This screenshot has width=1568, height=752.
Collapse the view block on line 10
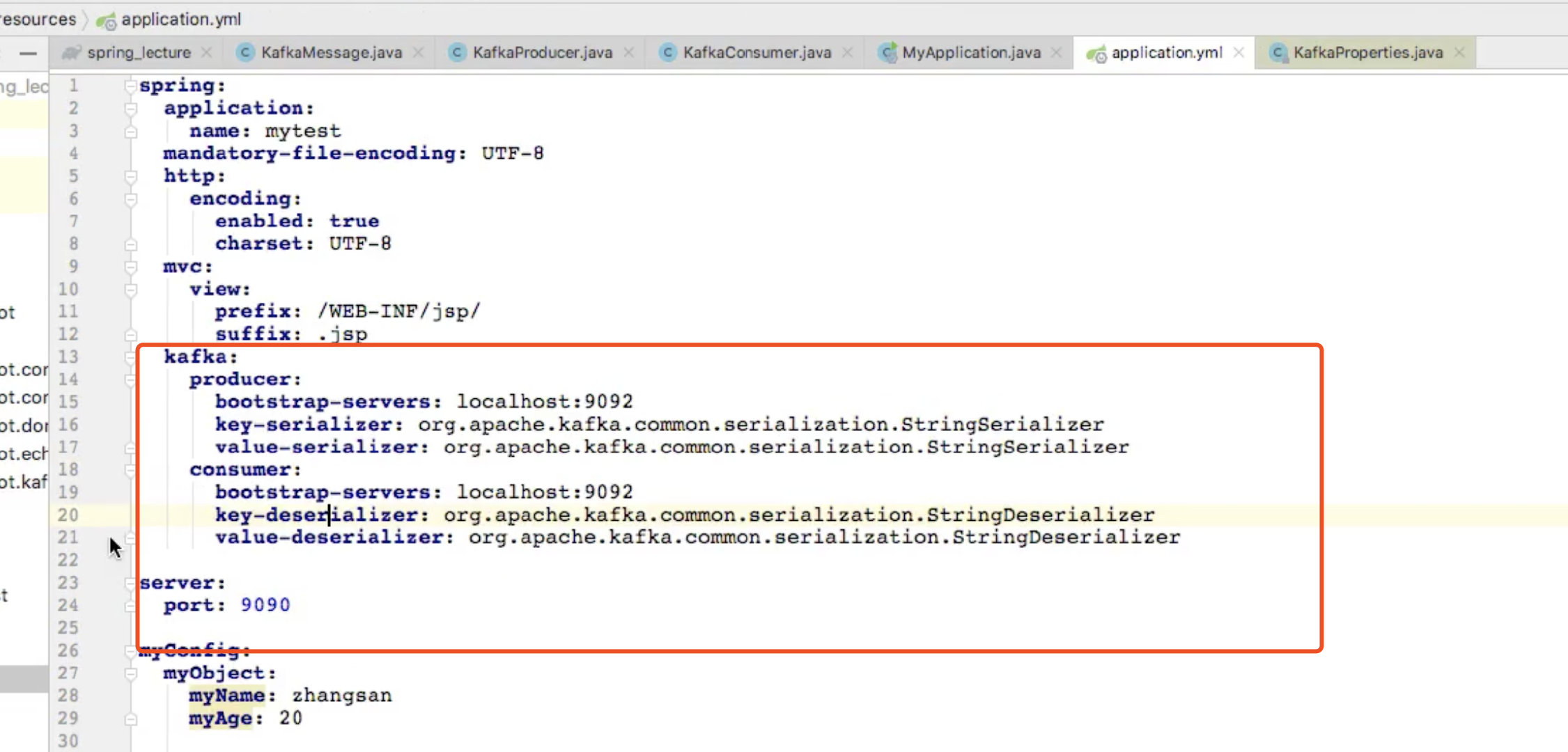(x=130, y=290)
